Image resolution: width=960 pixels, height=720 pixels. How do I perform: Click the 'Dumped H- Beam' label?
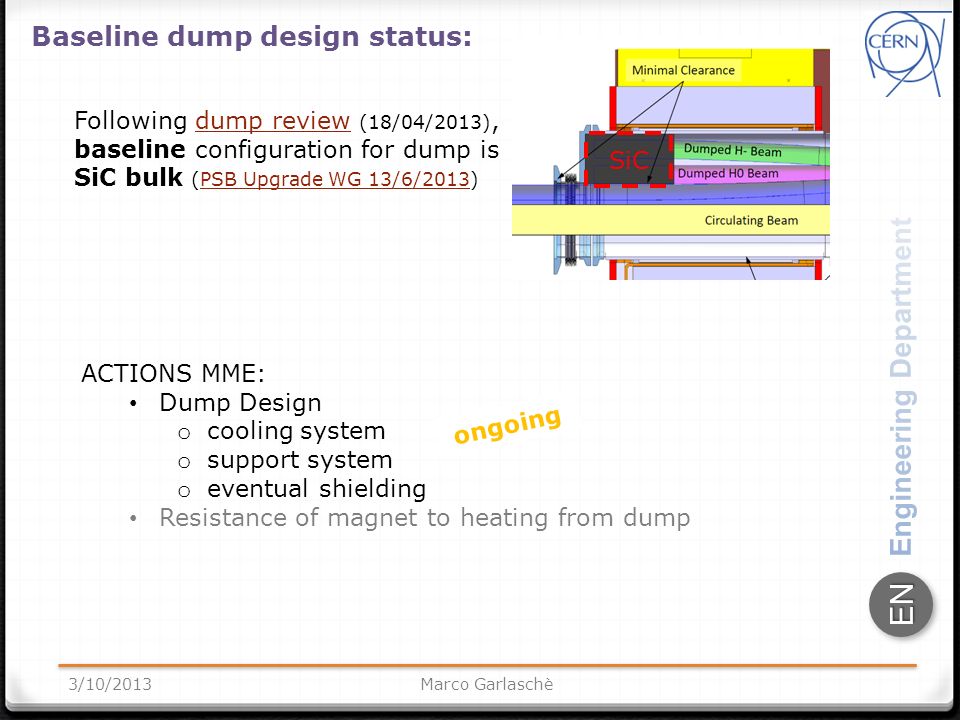732,150
